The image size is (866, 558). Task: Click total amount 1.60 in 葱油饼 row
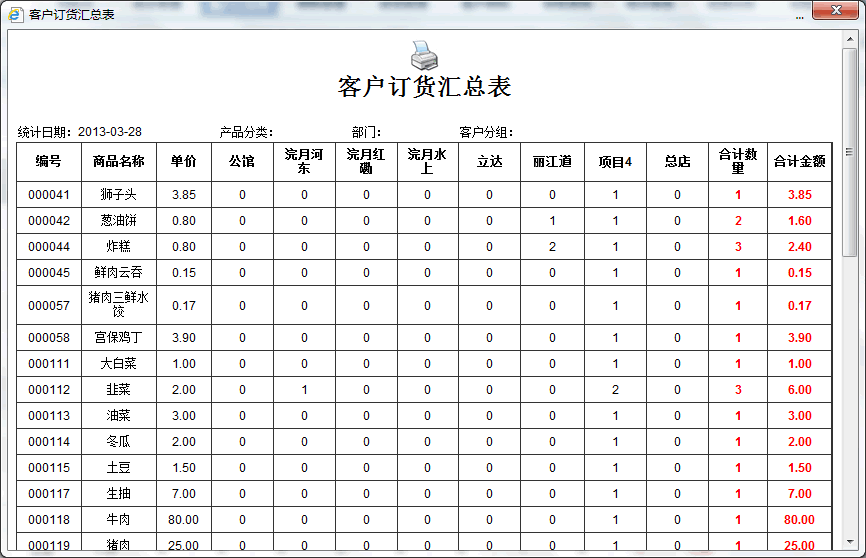800,220
